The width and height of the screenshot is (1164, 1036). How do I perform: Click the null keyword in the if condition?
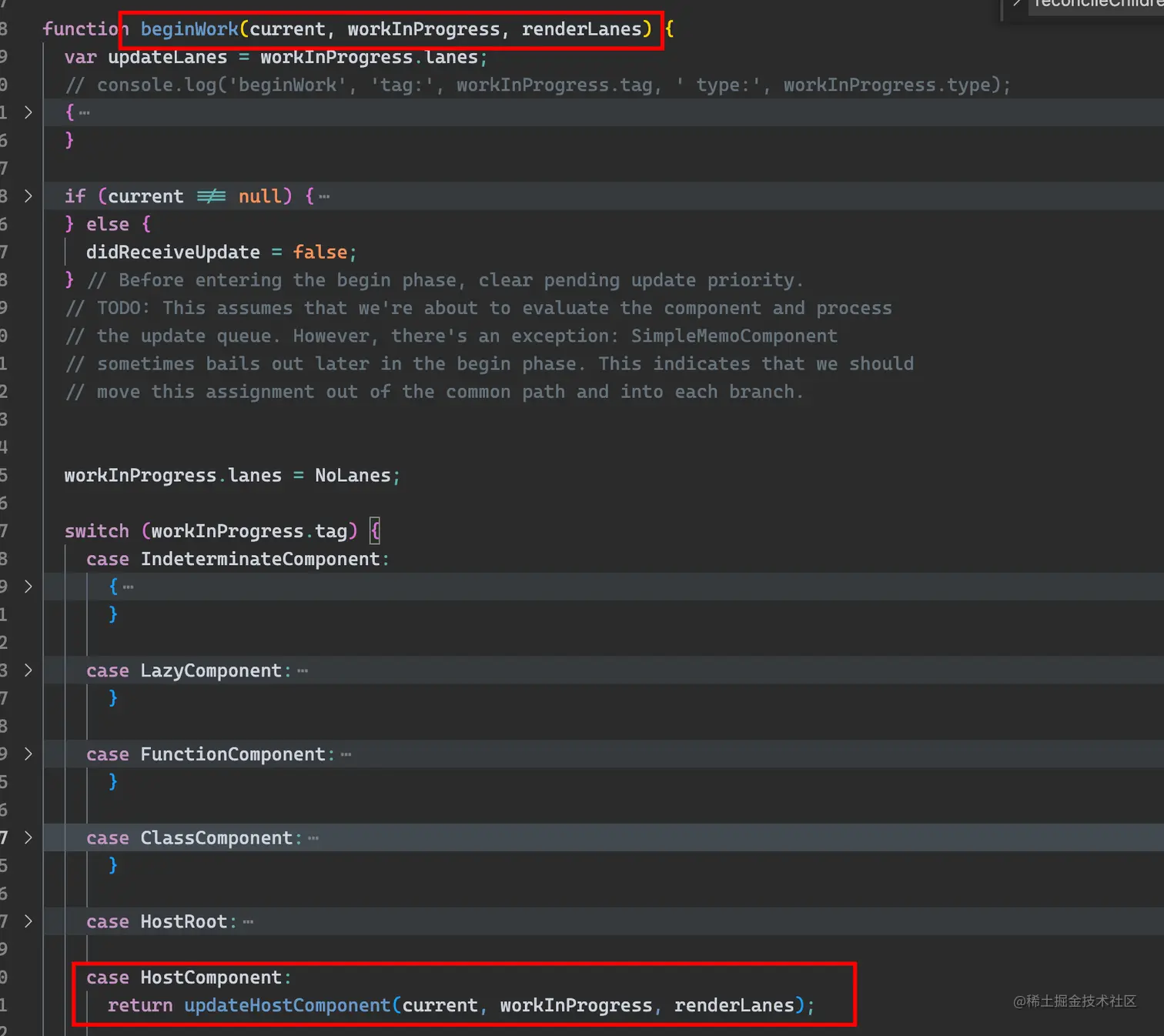[x=260, y=196]
